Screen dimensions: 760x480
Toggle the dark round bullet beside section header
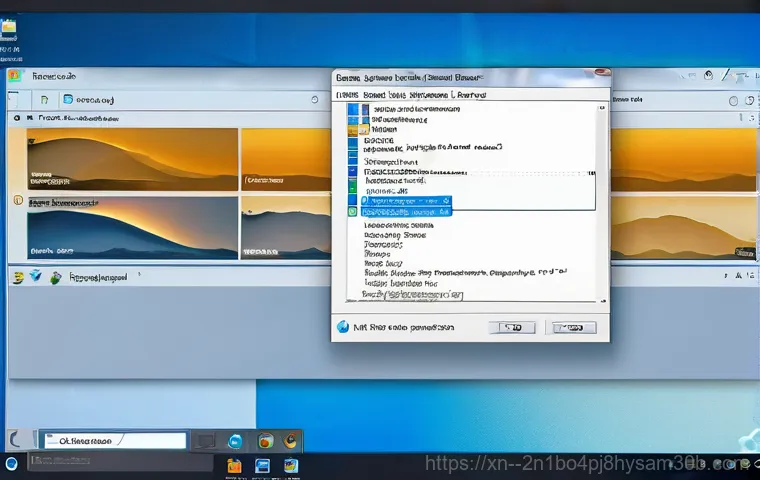point(16,118)
